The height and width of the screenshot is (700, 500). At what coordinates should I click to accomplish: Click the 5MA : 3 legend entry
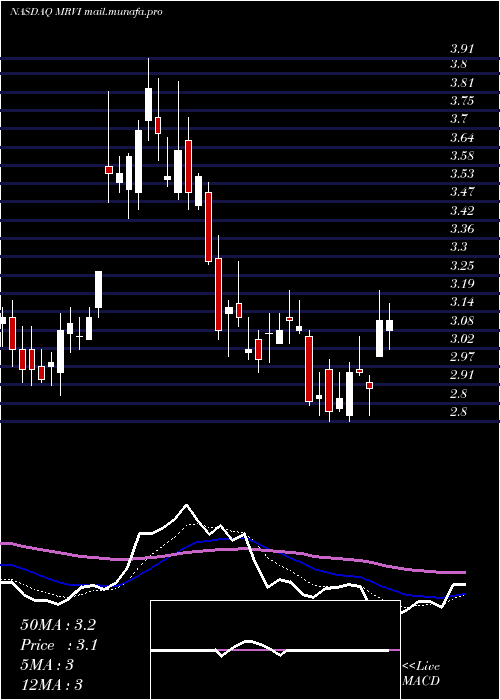click(47, 665)
